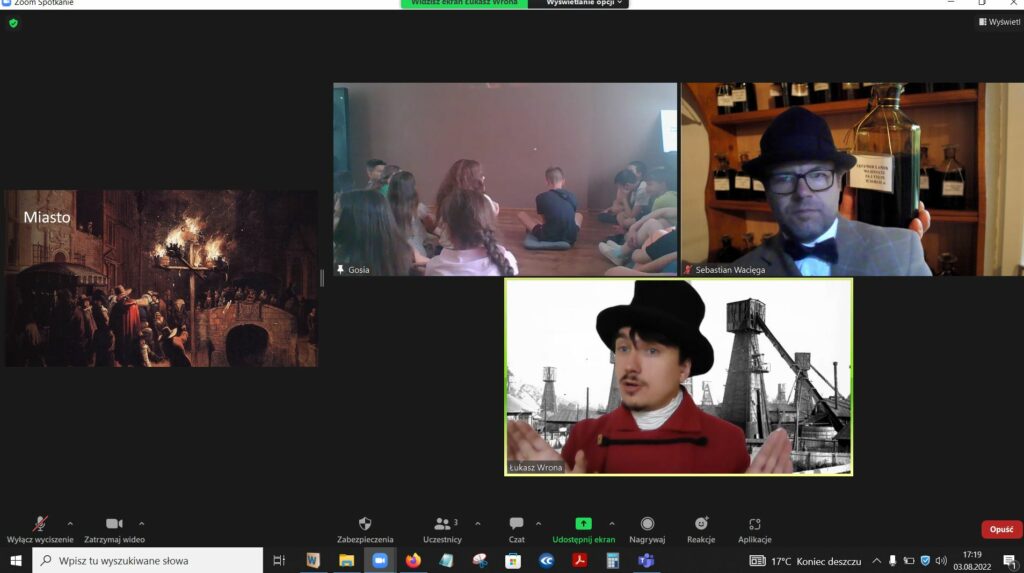This screenshot has height=573, width=1024.
Task: Click the green Udostępnij ekran icon
Action: pos(583,523)
